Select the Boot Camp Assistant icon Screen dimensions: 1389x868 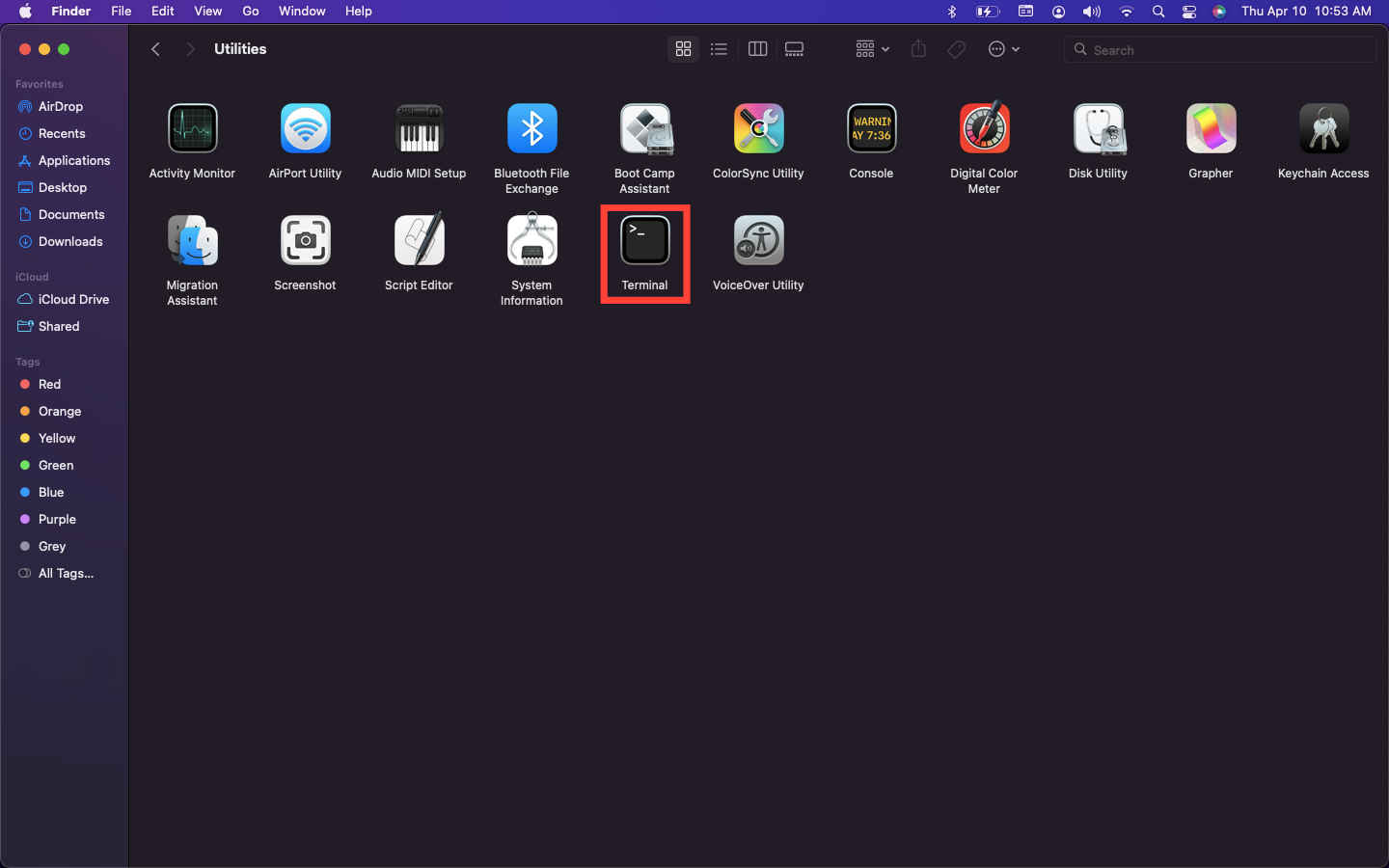[x=645, y=129]
